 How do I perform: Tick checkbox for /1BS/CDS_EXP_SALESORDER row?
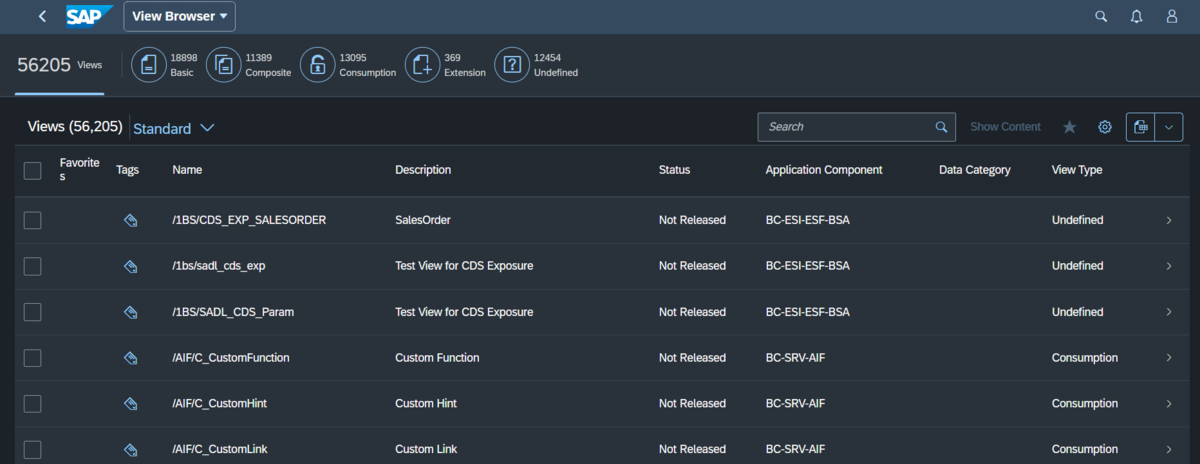(x=32, y=220)
